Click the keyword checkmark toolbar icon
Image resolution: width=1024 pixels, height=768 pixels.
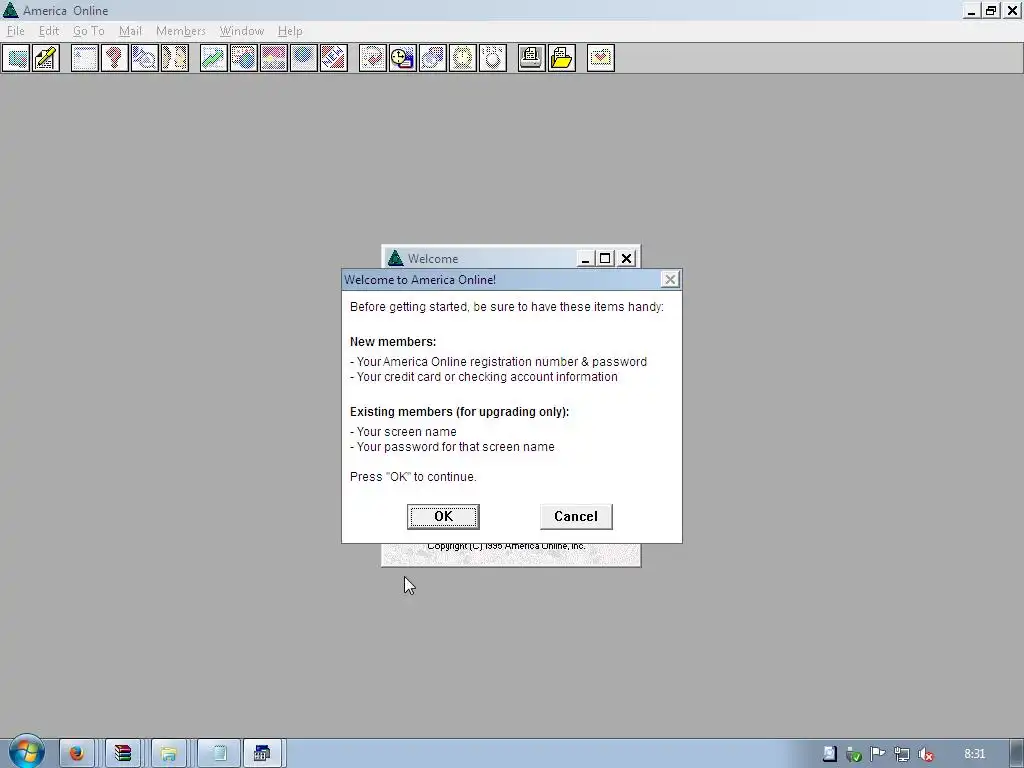(x=373, y=58)
